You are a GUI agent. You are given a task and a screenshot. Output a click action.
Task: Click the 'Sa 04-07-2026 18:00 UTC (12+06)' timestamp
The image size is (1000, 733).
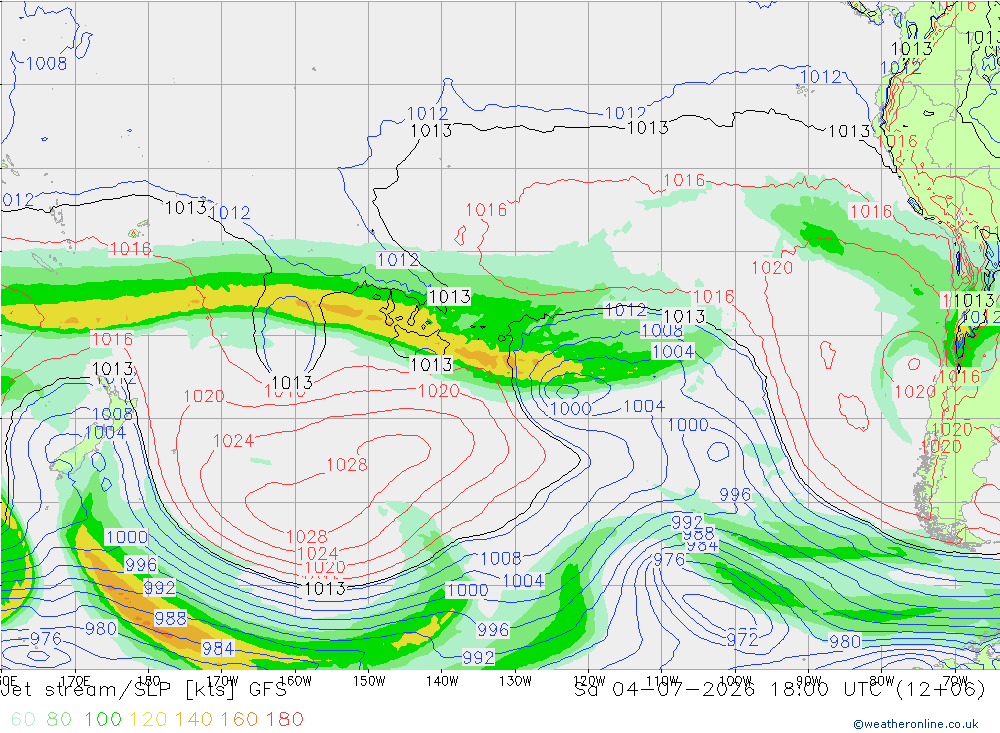point(779,690)
